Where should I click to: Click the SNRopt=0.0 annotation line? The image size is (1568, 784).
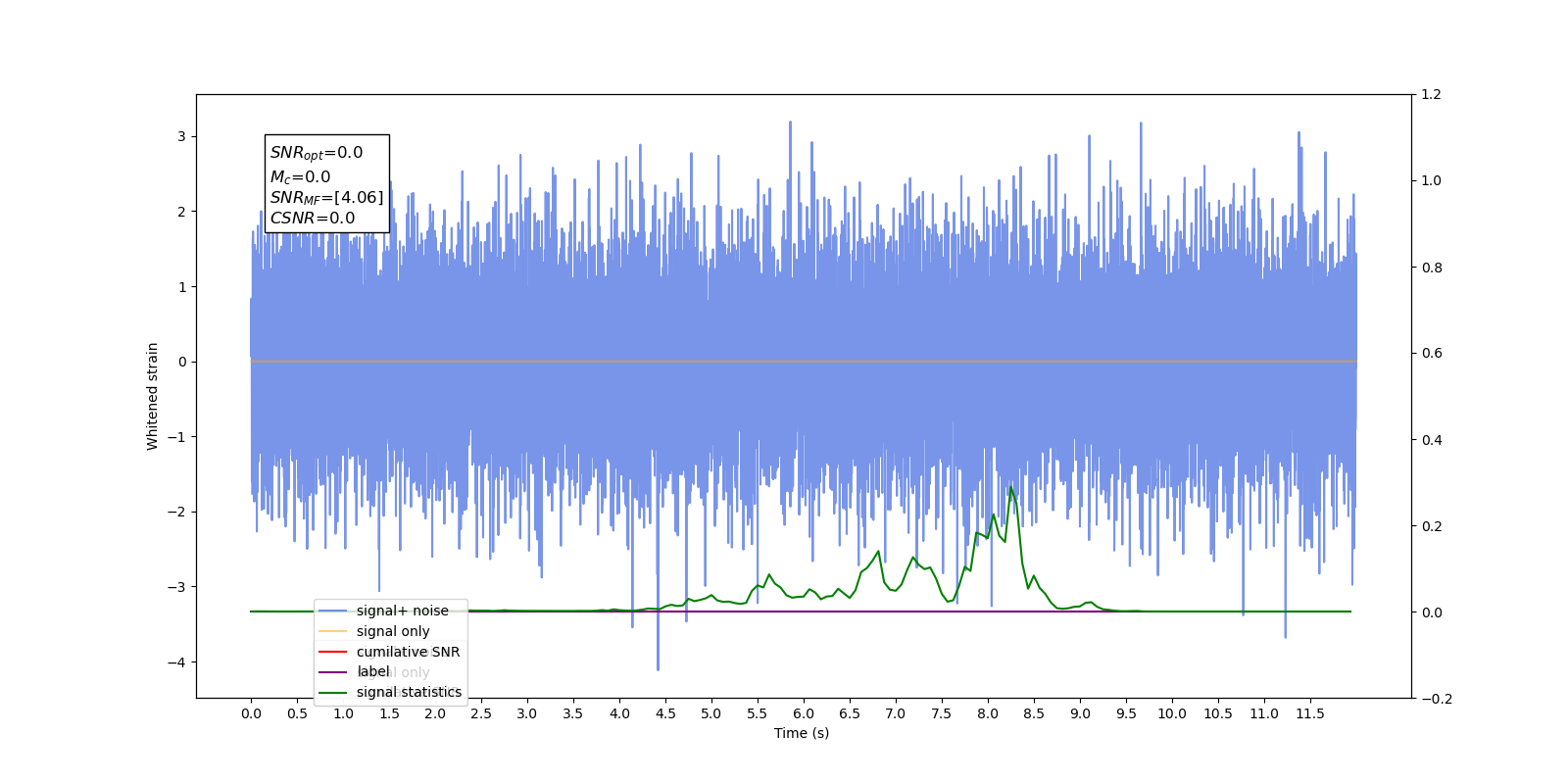pos(317,153)
